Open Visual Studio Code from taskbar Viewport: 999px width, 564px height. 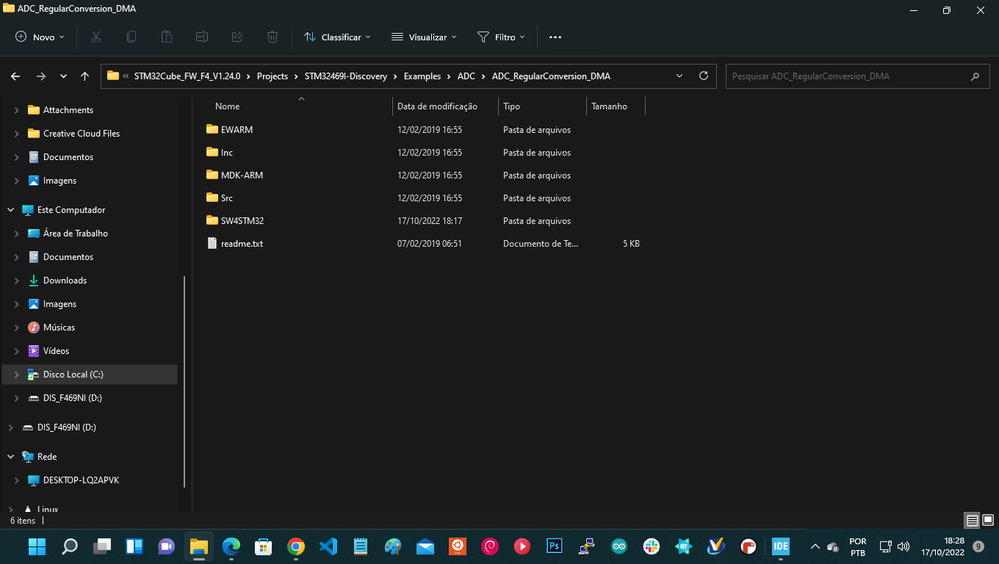pyautogui.click(x=328, y=546)
